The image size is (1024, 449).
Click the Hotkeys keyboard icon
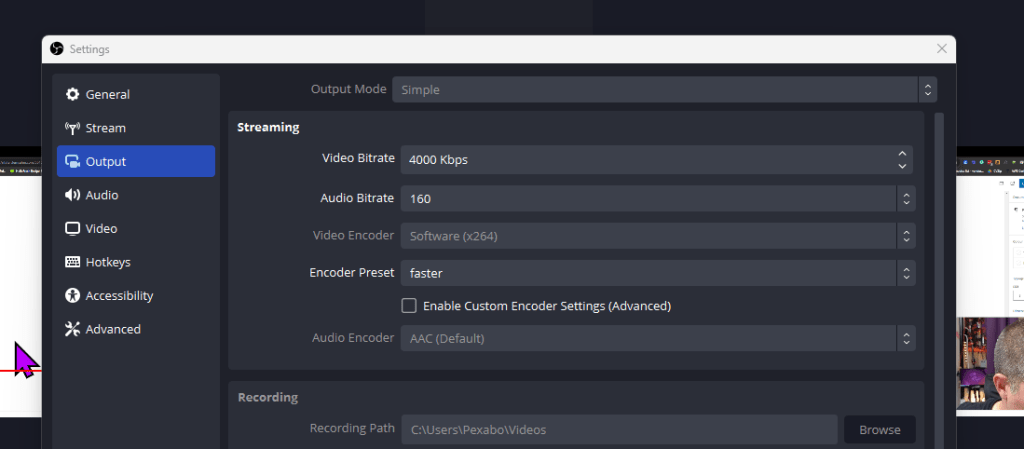click(72, 262)
